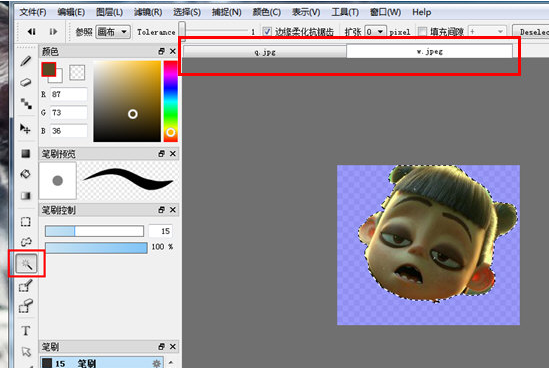Image resolution: width=549 pixels, height=368 pixels.
Task: Float the 笔刷 brush list panel
Action: click(161, 346)
